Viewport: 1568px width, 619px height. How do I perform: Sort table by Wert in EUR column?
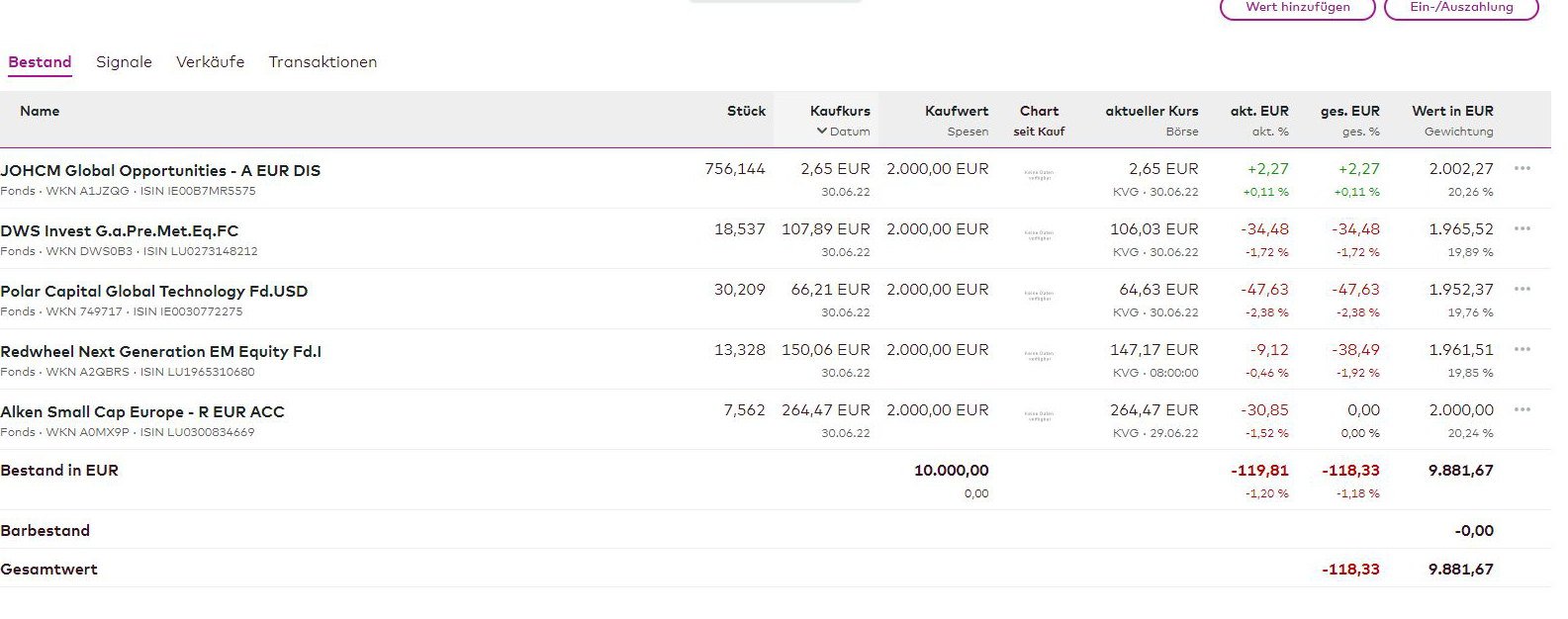point(1452,111)
